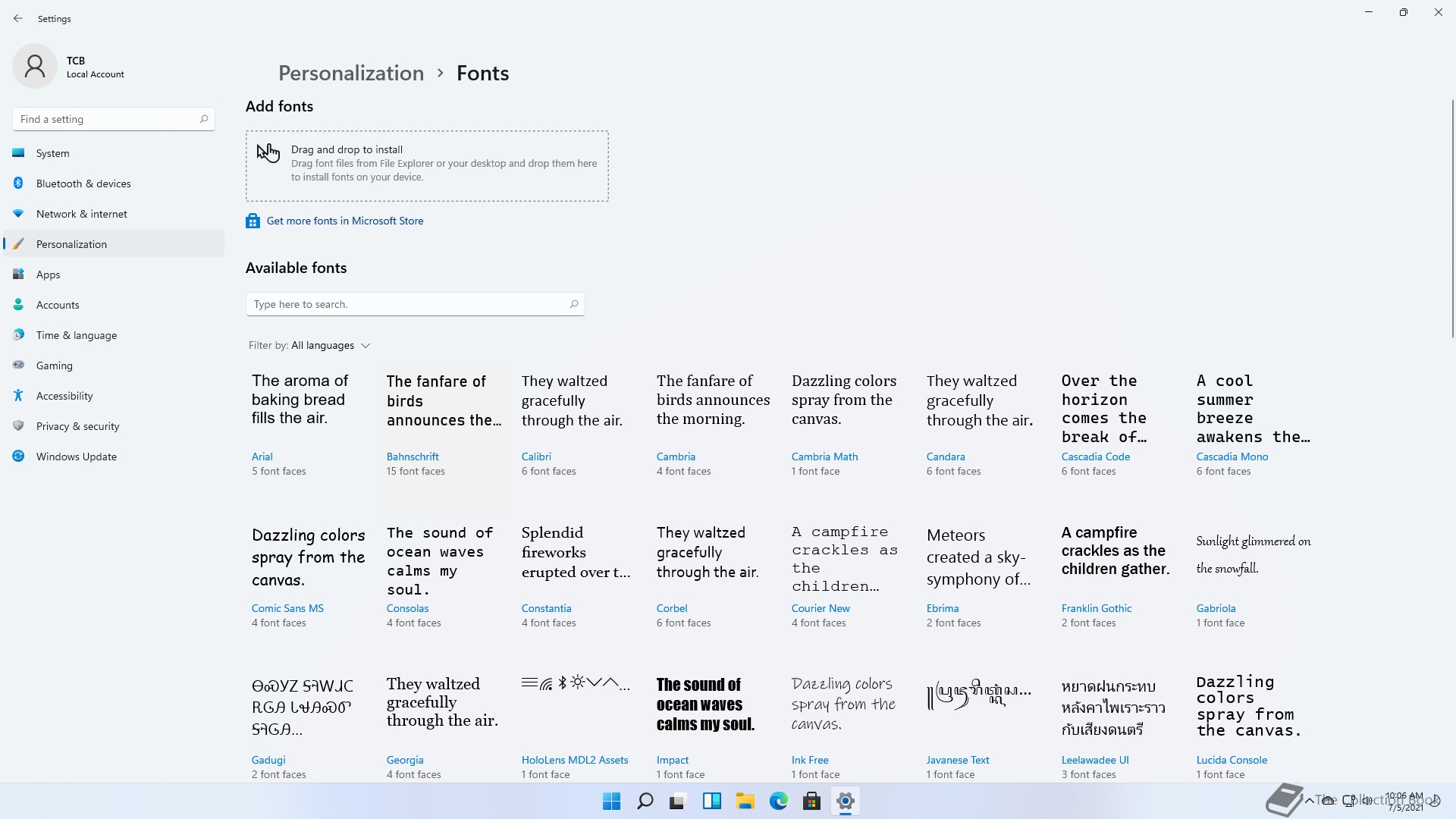
Task: Click the Personalization paintbrush icon
Action: pyautogui.click(x=19, y=244)
